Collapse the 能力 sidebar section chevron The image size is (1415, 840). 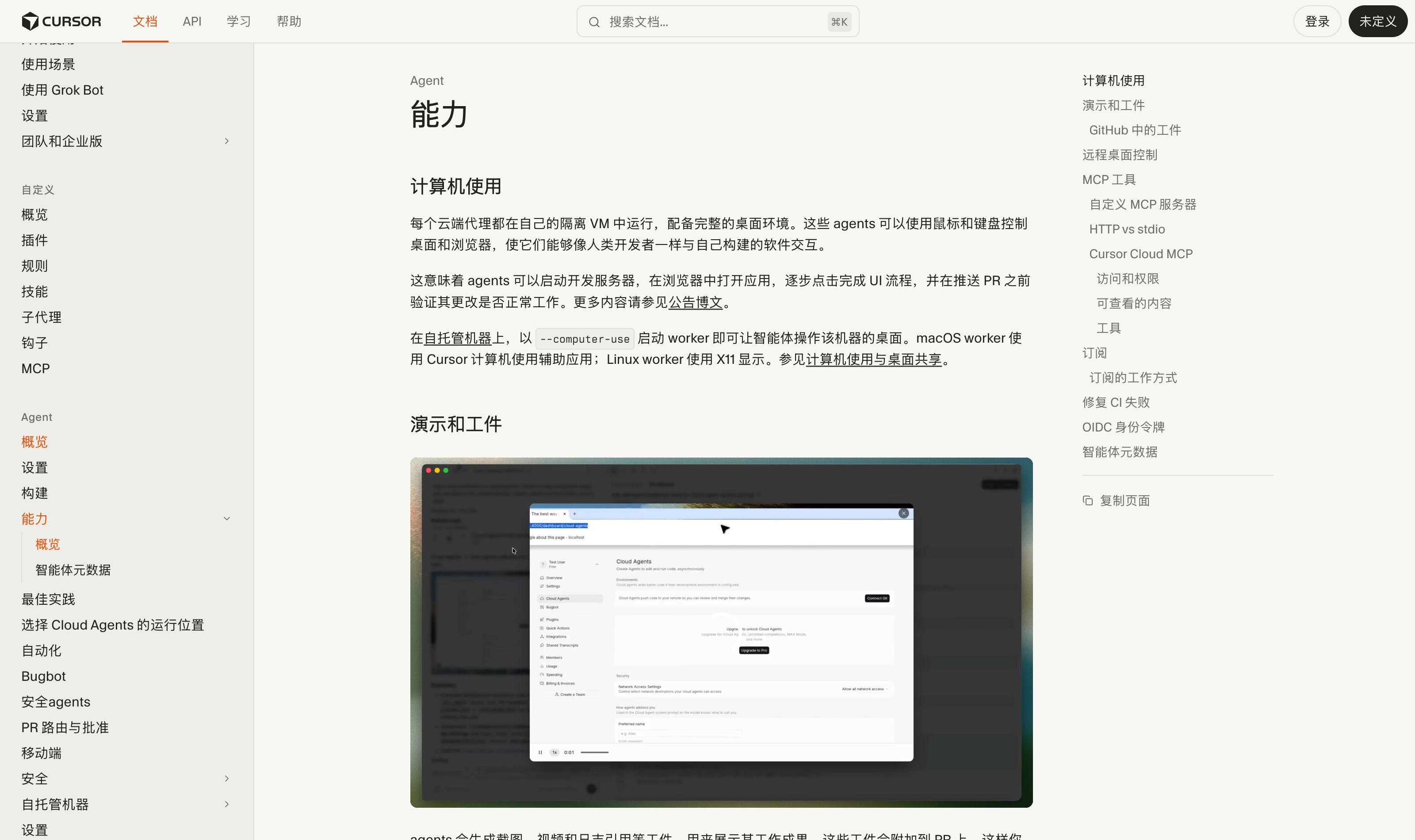pyautogui.click(x=226, y=519)
